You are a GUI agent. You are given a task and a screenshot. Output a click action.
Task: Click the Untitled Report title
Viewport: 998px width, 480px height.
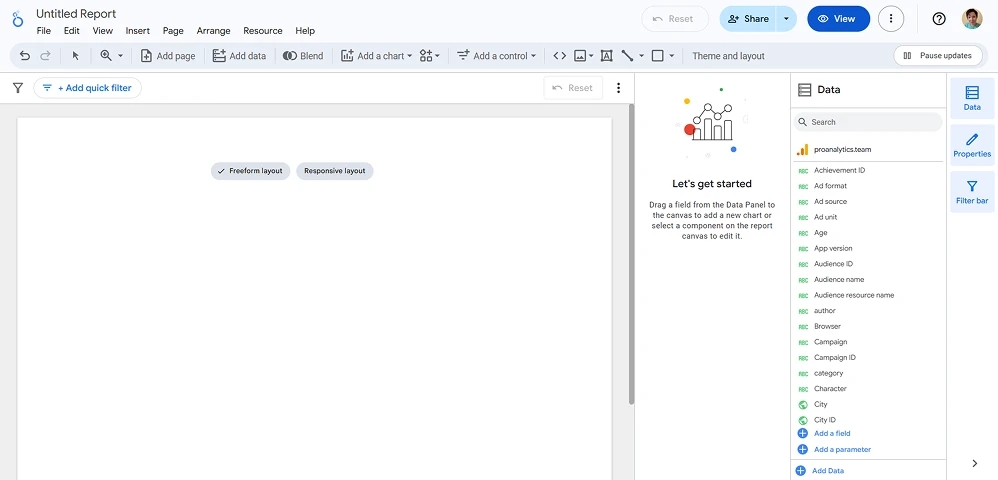coord(76,13)
